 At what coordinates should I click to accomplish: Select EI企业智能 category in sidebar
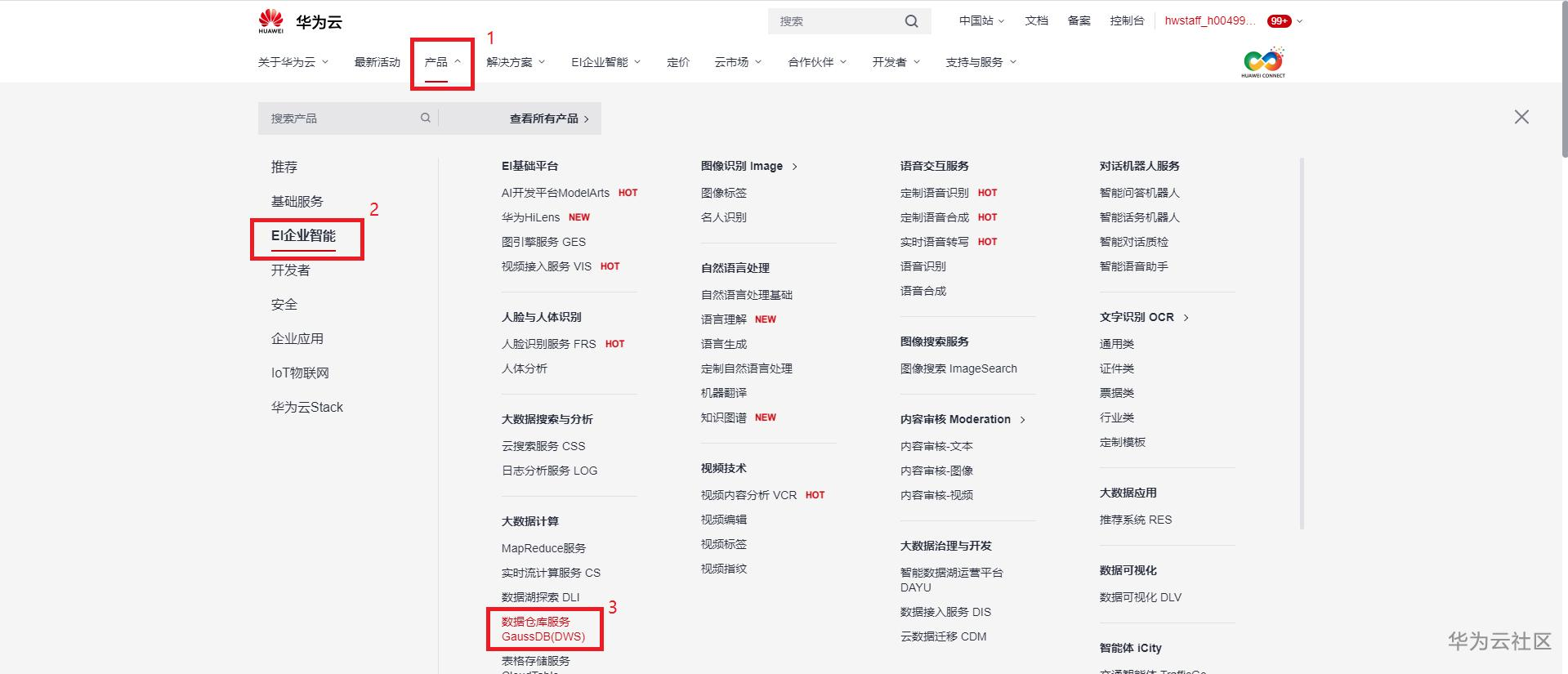(304, 235)
